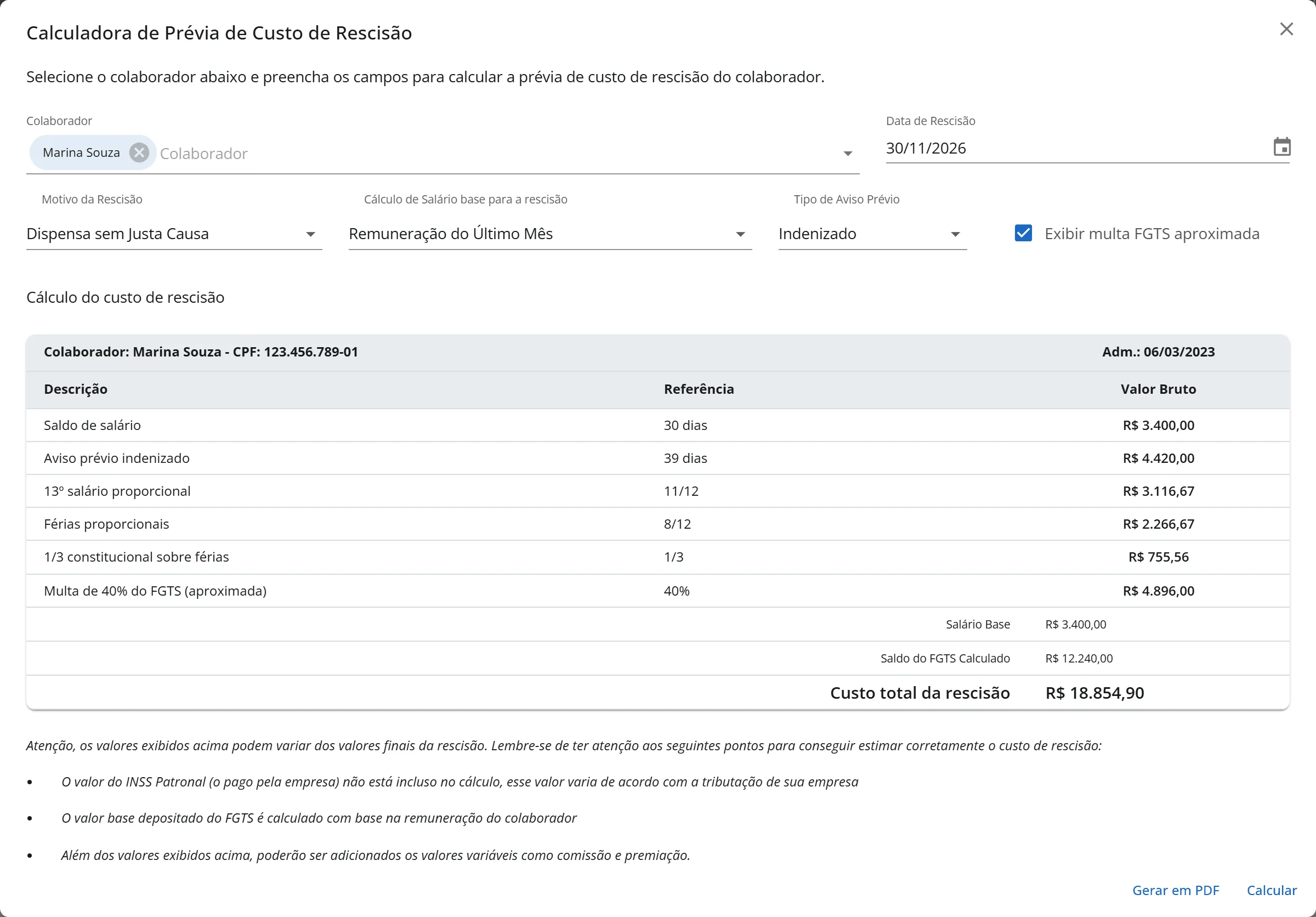This screenshot has width=1316, height=917.
Task: Click the 11/12 reference cell
Action: (x=681, y=491)
